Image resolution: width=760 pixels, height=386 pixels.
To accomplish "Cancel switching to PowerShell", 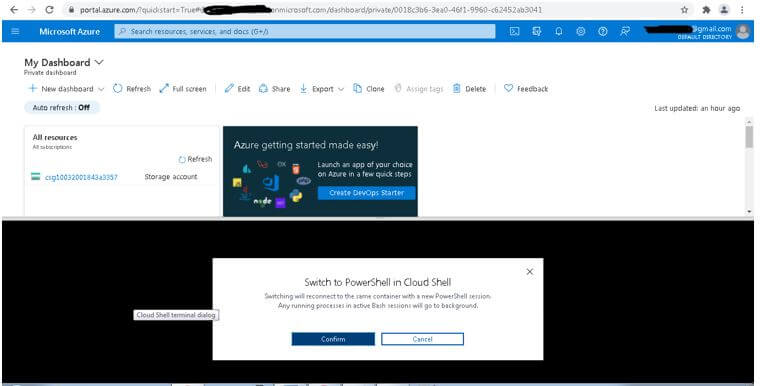I will click(x=422, y=339).
